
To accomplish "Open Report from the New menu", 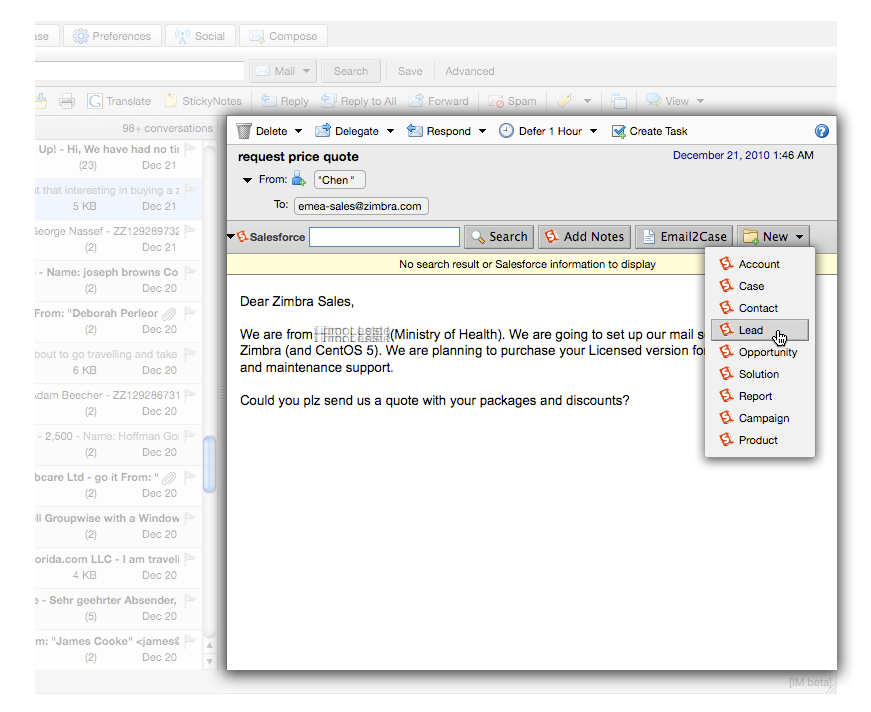I will click(759, 396).
